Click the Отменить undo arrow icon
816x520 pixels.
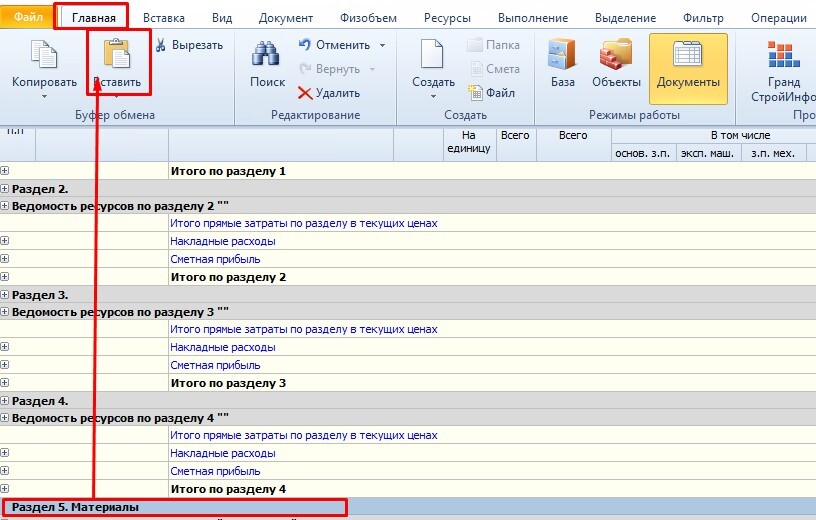coord(305,45)
